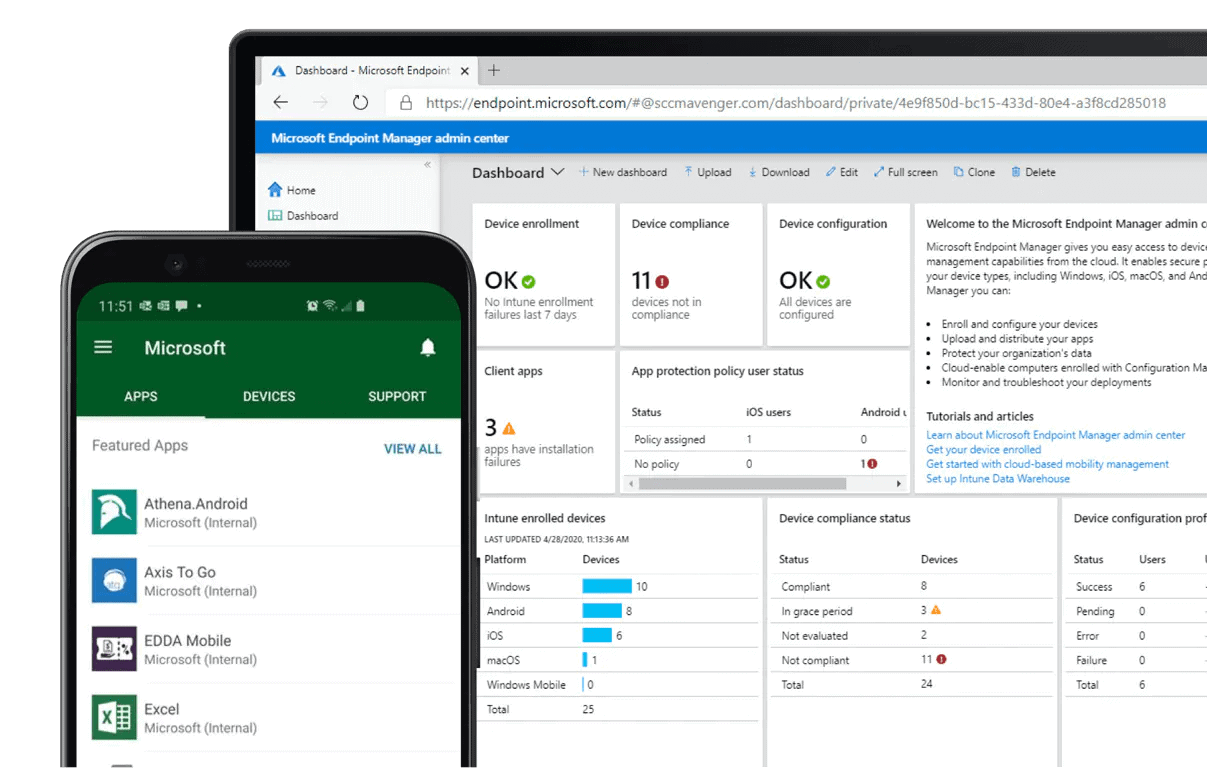
Task: Click the Windows devices bar in enrolled devices
Action: [607, 586]
